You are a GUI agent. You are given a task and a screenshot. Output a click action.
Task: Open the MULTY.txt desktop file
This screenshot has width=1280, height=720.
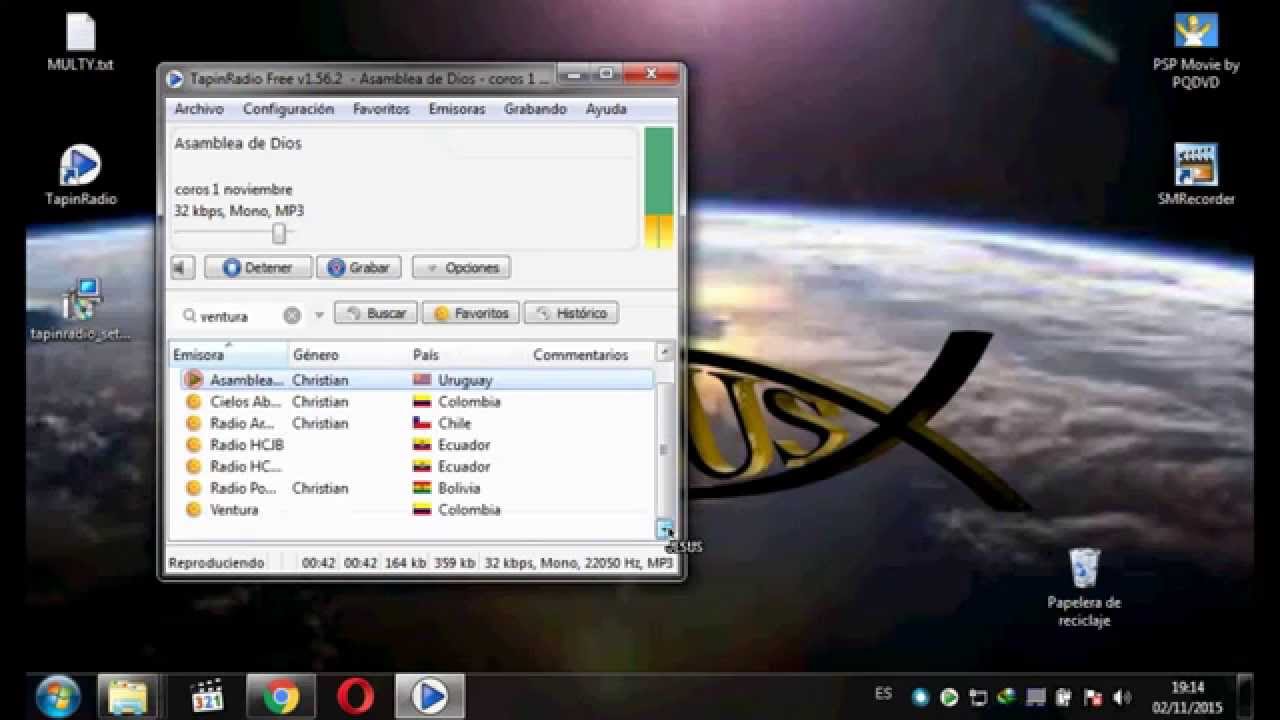tap(81, 43)
